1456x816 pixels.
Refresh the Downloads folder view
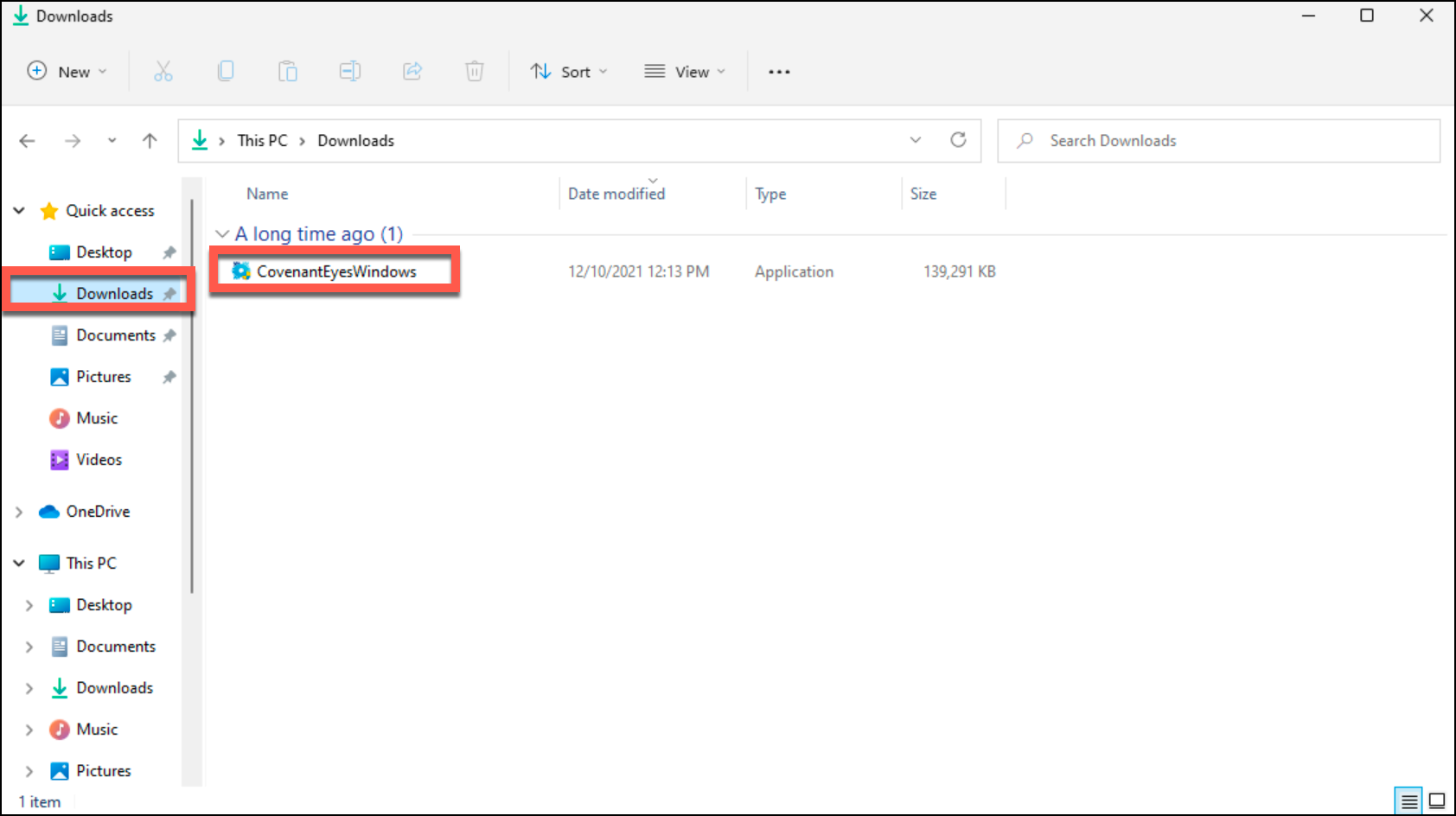pyautogui.click(x=958, y=140)
